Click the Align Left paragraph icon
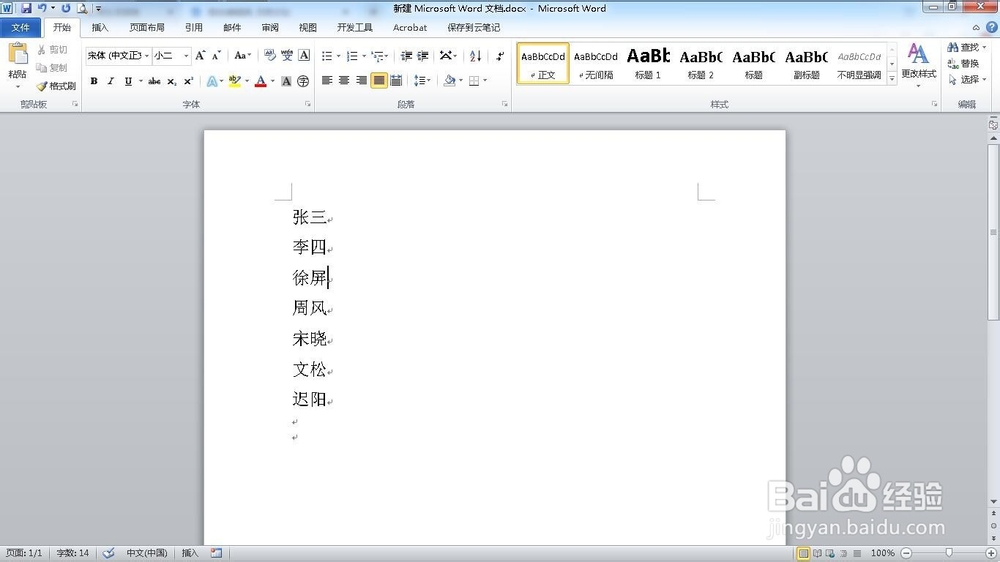This screenshot has height=562, width=1000. (x=327, y=80)
